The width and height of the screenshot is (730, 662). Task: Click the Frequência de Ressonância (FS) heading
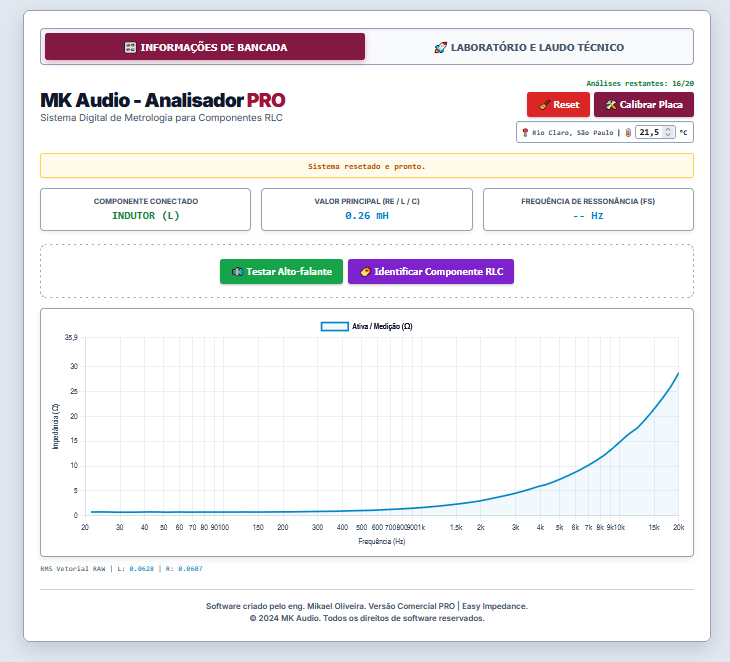click(588, 201)
